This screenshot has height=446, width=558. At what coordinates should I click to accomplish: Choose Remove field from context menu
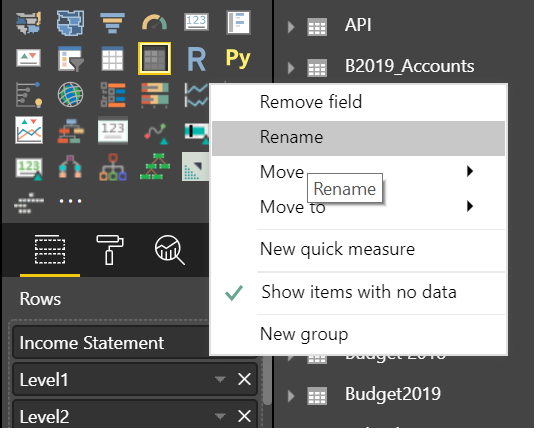358,103
